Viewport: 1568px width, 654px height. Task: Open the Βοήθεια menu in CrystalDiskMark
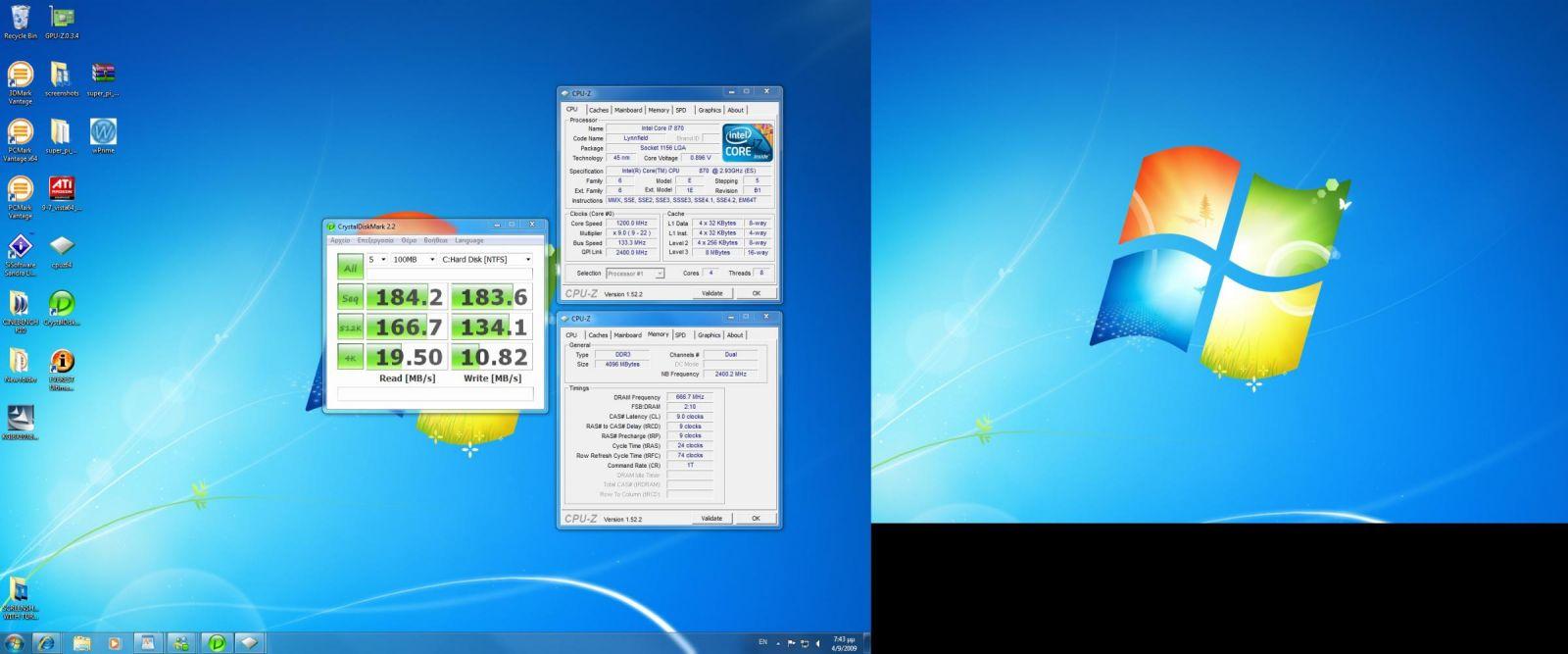[436, 240]
